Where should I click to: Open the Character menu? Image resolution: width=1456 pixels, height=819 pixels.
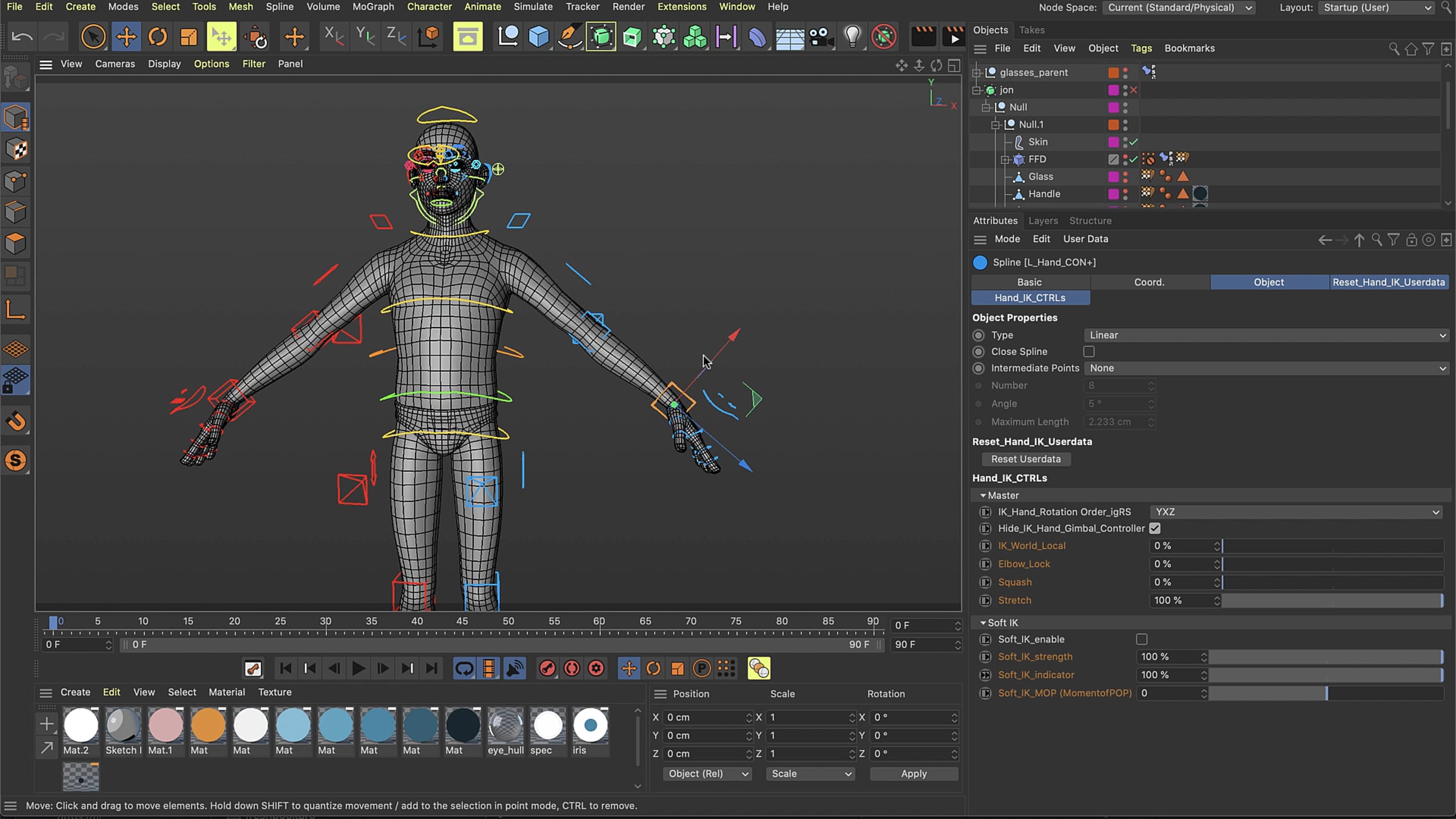(x=429, y=7)
